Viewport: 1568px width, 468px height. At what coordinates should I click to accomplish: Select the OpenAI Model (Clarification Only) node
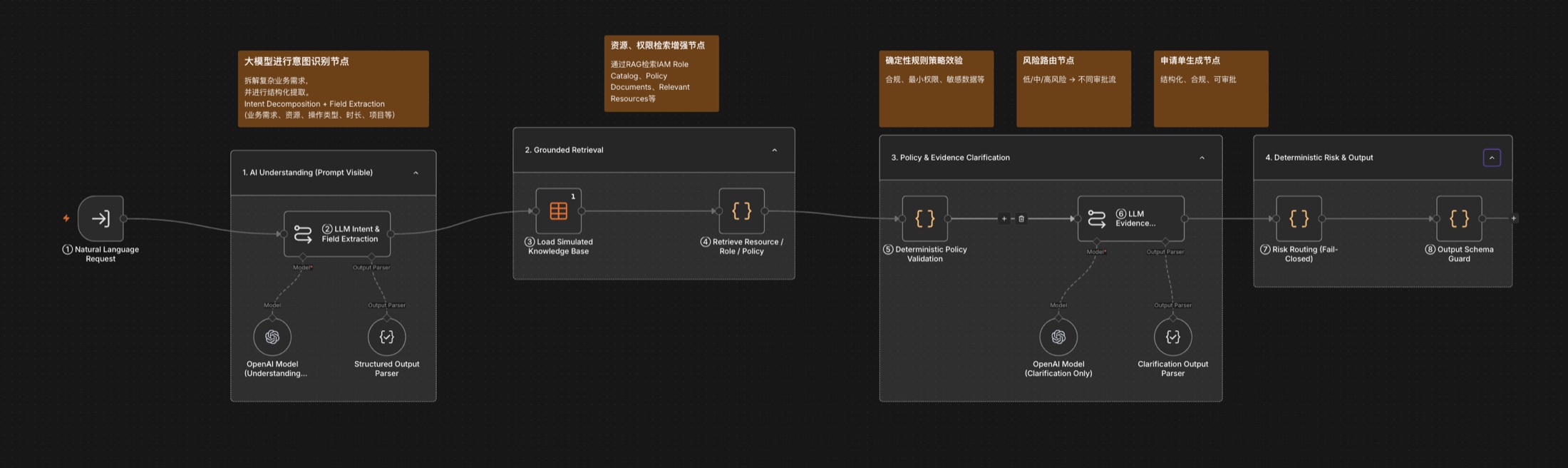click(x=1058, y=337)
